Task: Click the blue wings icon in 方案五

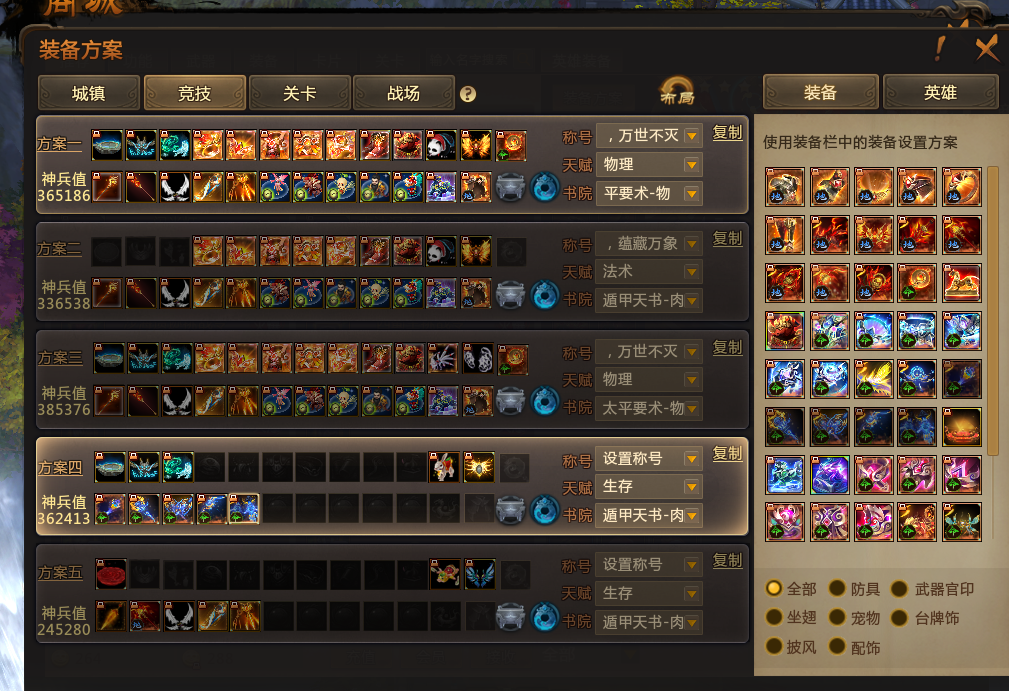Action: click(x=479, y=575)
